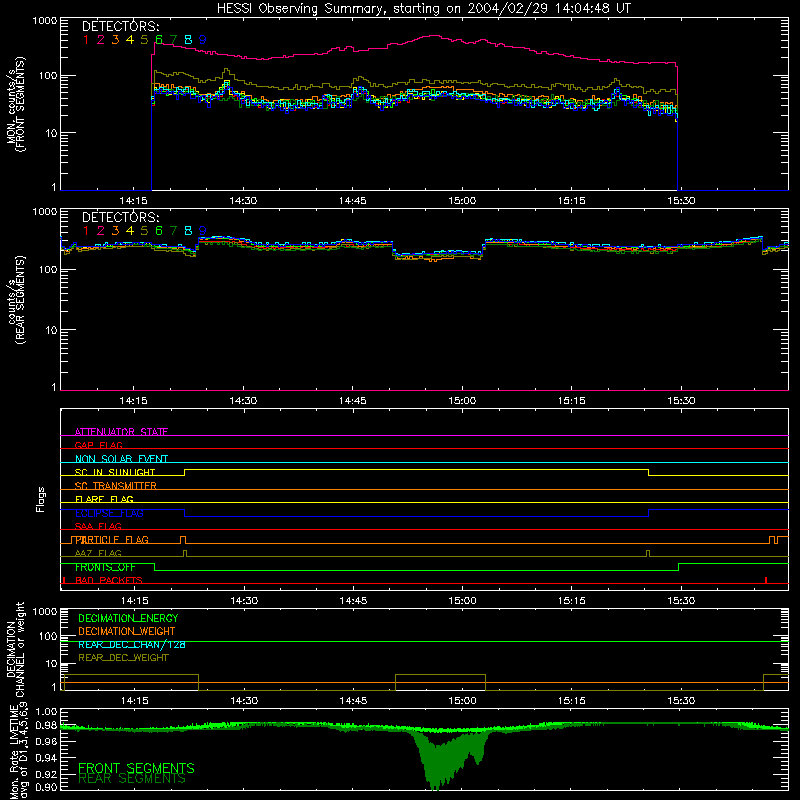Select detector 9 legend number in front segments plot
This screenshot has width=800, height=800.
(x=203, y=40)
